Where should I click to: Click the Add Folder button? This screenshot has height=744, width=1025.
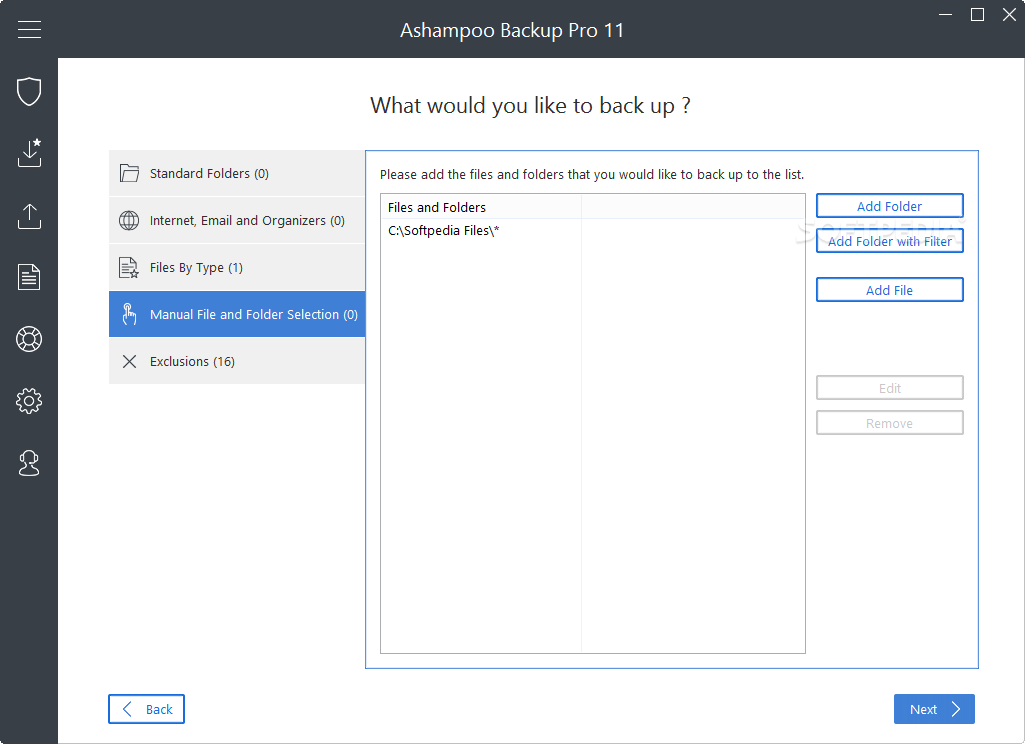coord(889,206)
